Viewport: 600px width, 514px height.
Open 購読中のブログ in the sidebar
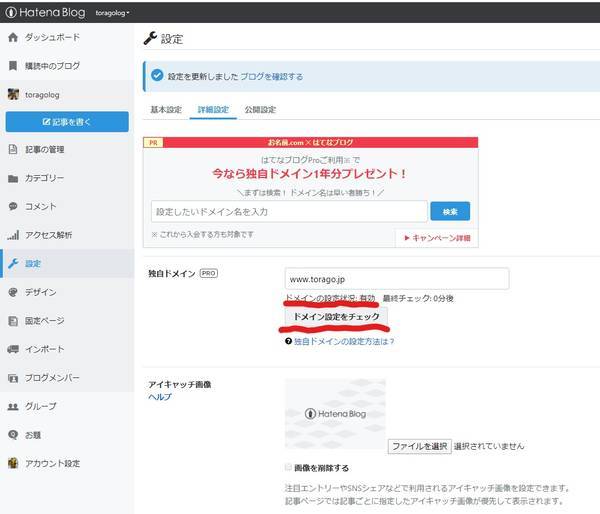(52, 66)
